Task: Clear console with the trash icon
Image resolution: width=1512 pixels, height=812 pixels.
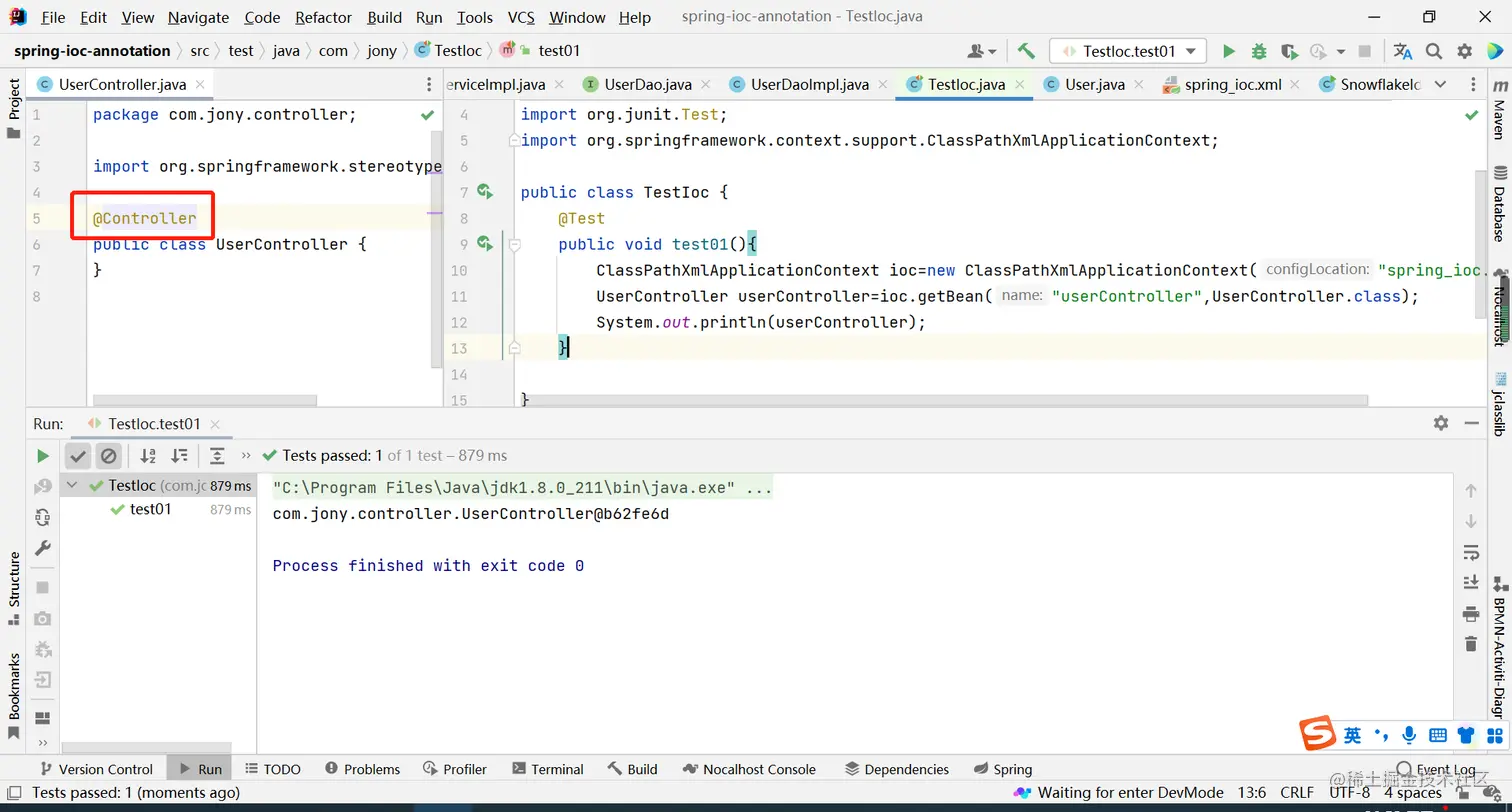Action: click(1470, 644)
